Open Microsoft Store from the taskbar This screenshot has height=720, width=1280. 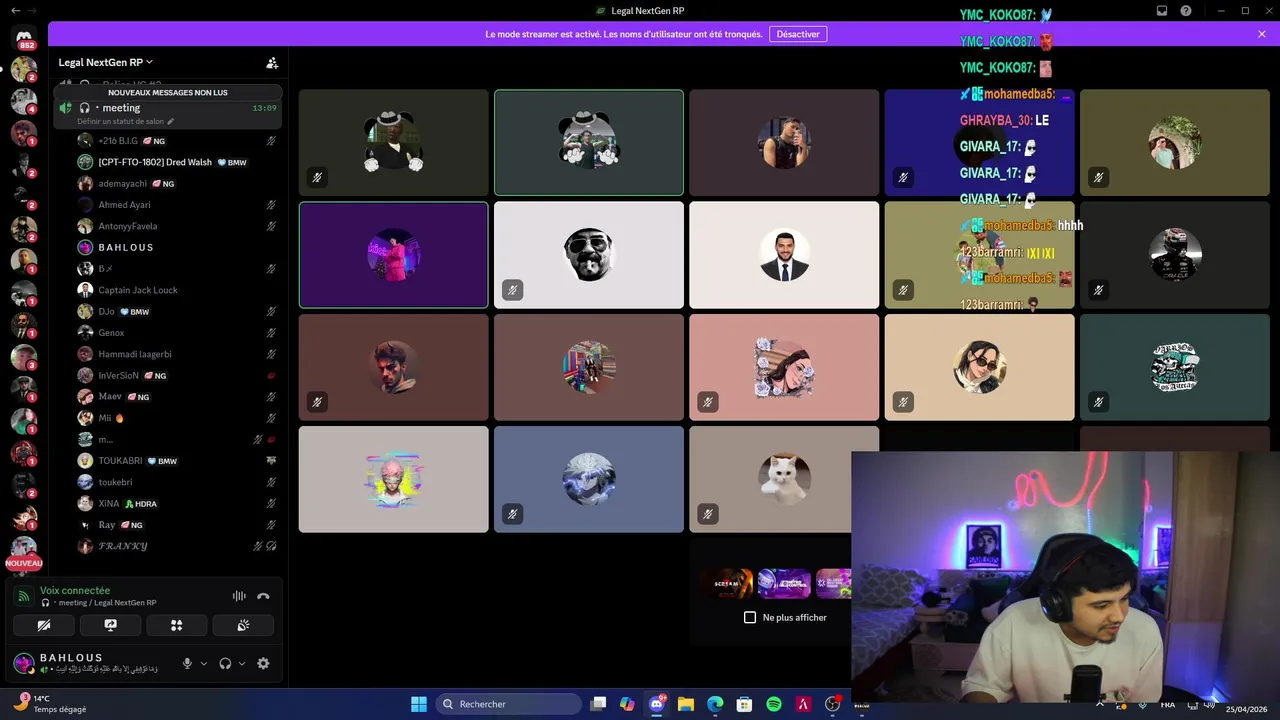coord(745,704)
